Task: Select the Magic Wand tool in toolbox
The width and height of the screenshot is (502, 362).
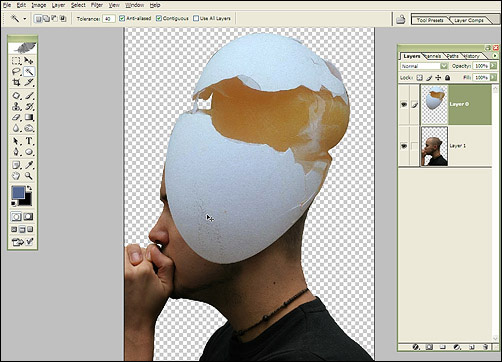Action: point(29,71)
